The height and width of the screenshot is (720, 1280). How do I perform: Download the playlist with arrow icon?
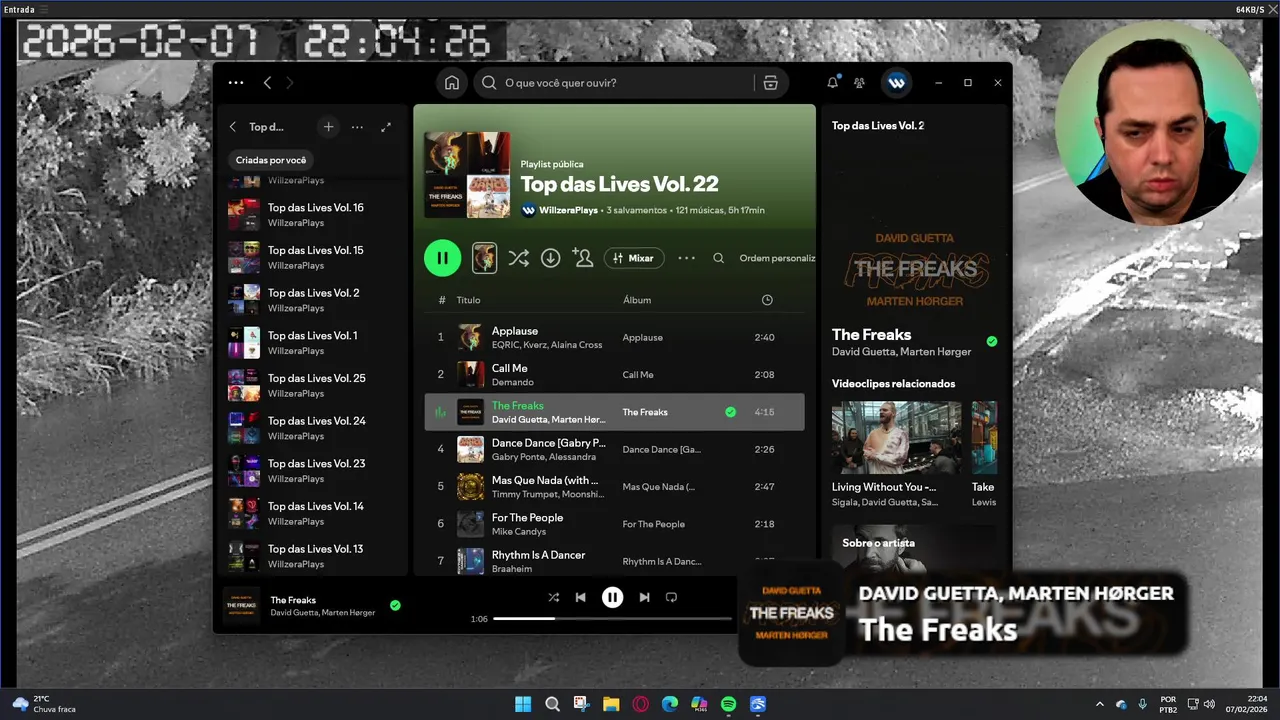point(550,258)
